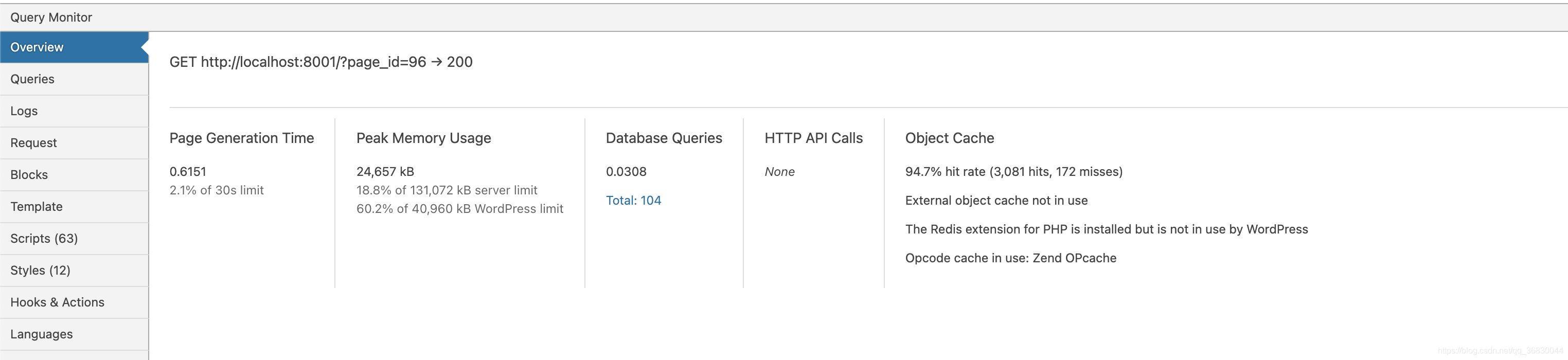Click the Object Cache heading
Viewport: 1568px width, 360px height.
[950, 138]
